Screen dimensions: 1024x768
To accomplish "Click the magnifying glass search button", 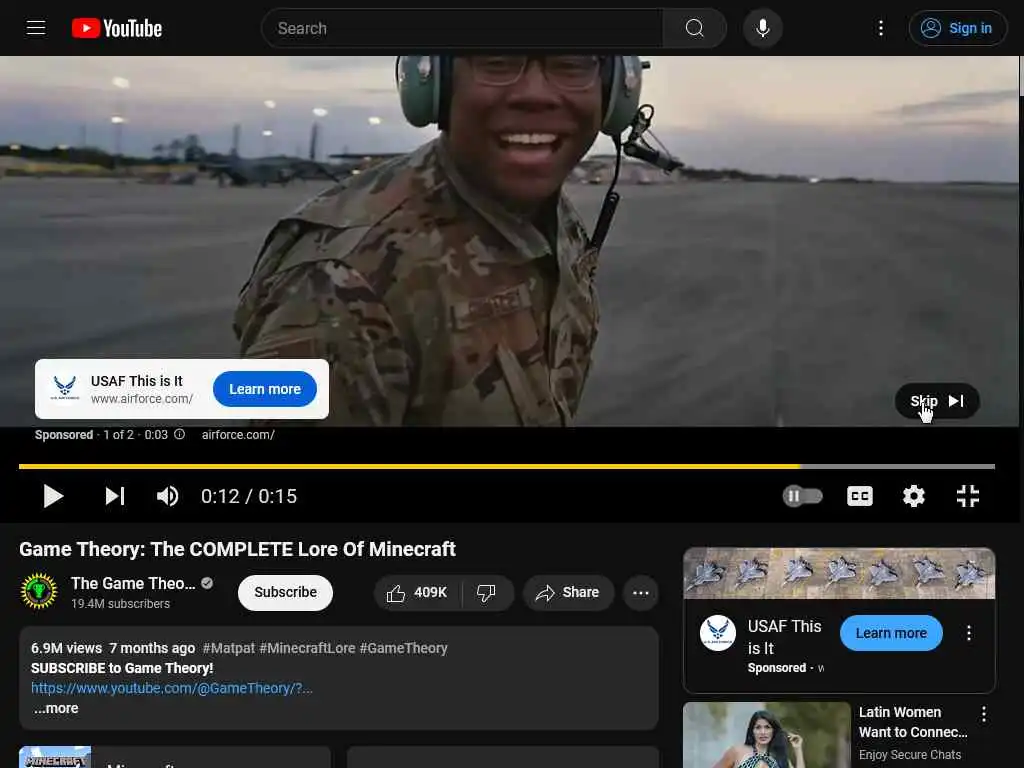I will point(694,28).
